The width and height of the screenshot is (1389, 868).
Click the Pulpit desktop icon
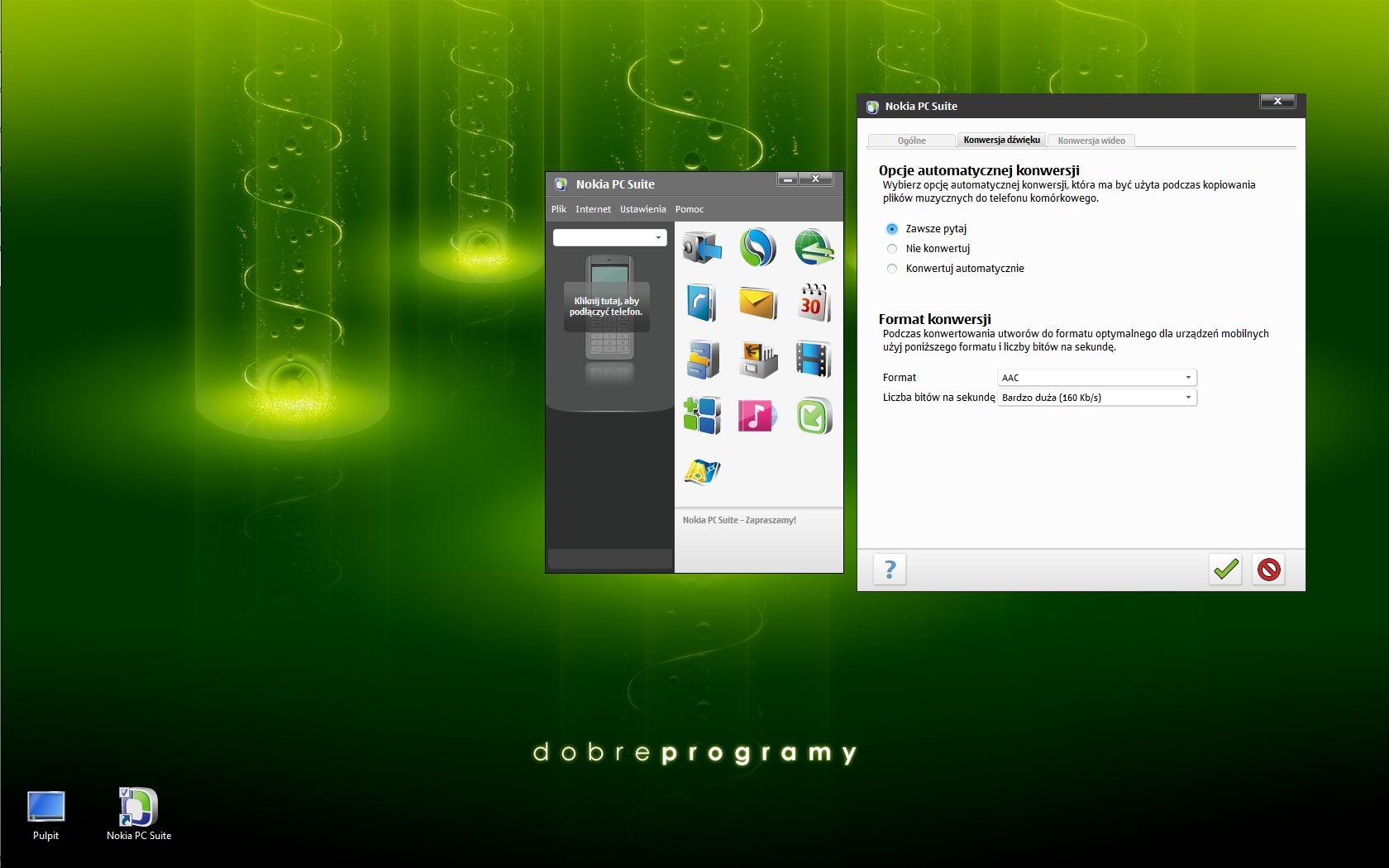click(x=45, y=815)
